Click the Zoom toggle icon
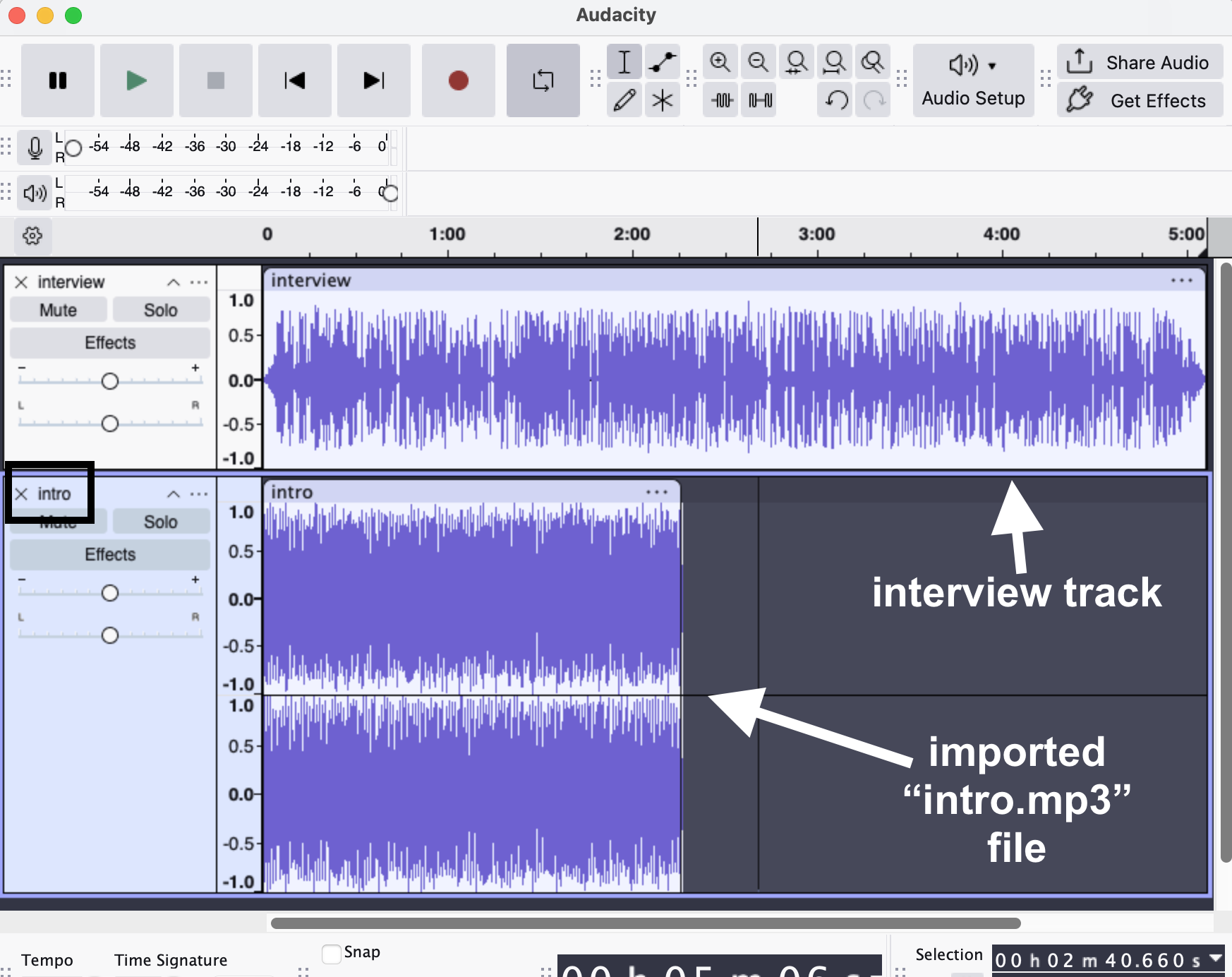The height and width of the screenshot is (977, 1232). [x=873, y=62]
